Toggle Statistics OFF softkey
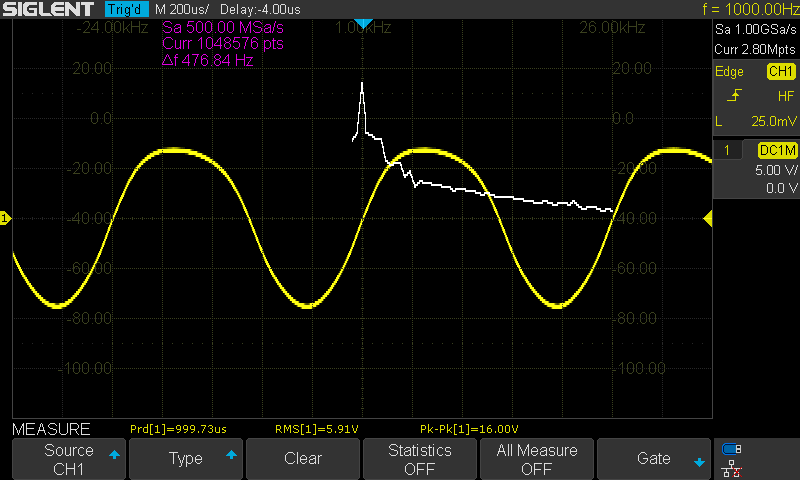The height and width of the screenshot is (480, 800). pyautogui.click(x=419, y=459)
